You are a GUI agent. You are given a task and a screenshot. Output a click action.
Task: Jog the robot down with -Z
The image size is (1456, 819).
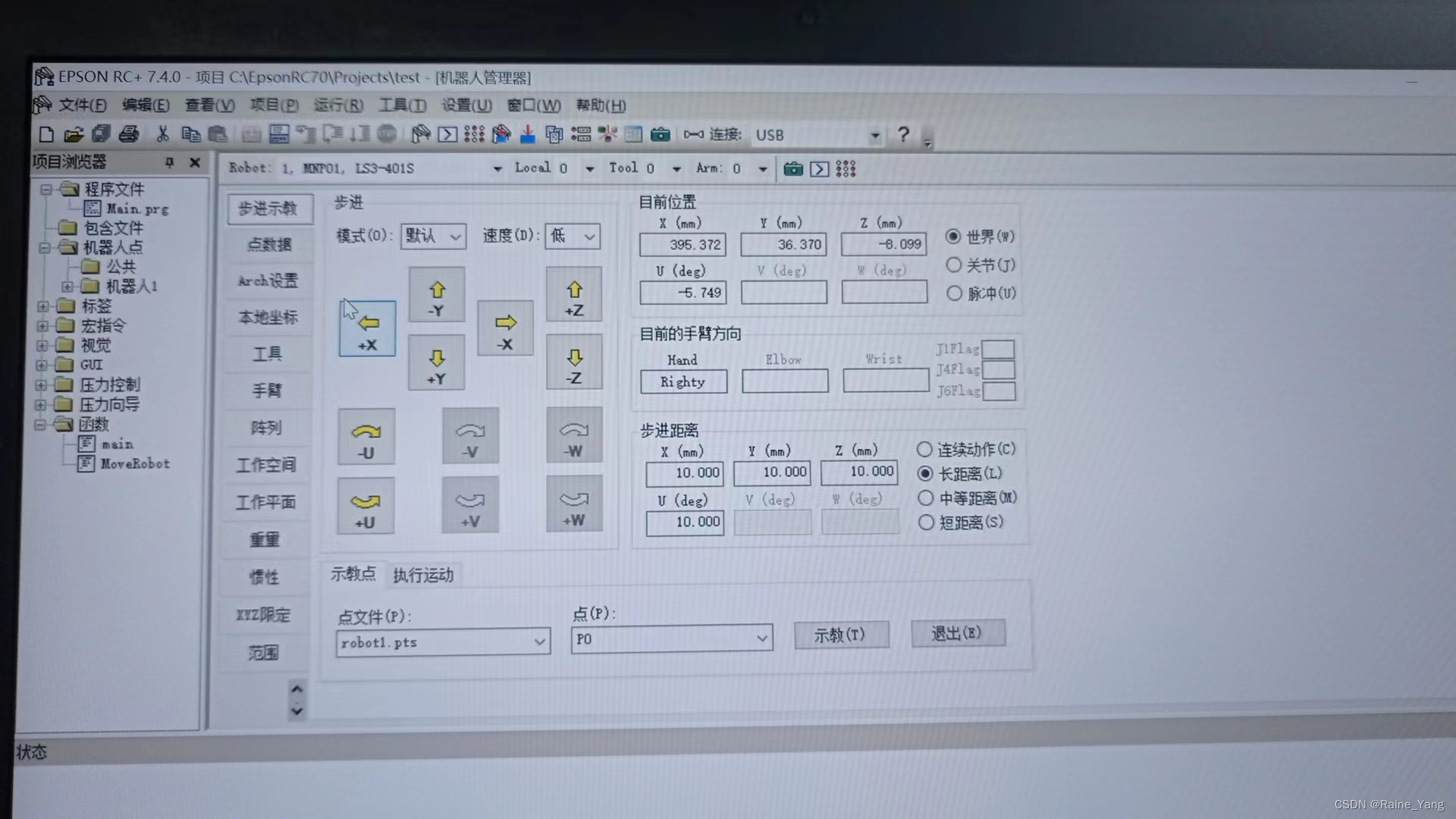pos(574,362)
